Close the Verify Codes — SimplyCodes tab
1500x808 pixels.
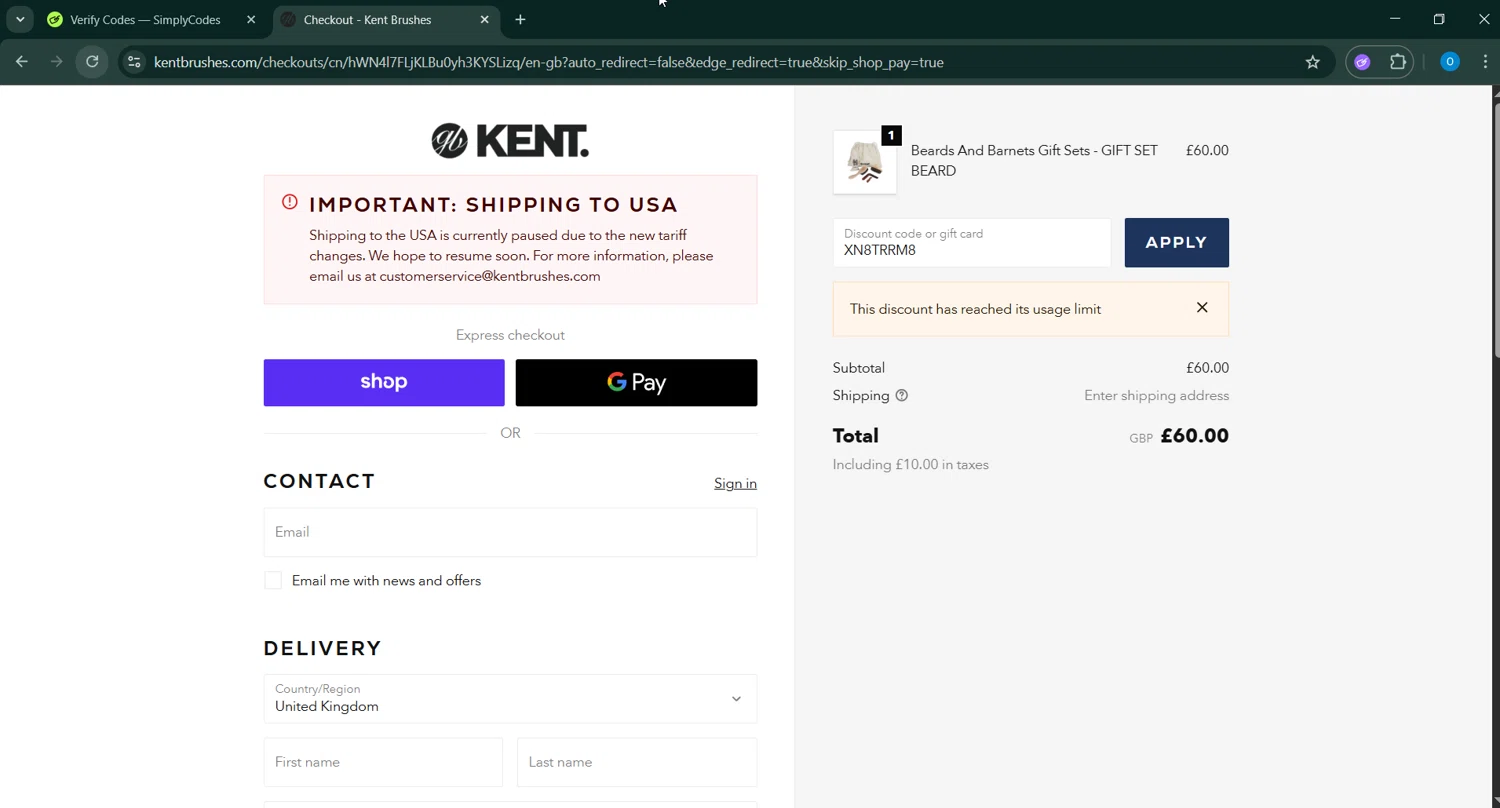(251, 20)
